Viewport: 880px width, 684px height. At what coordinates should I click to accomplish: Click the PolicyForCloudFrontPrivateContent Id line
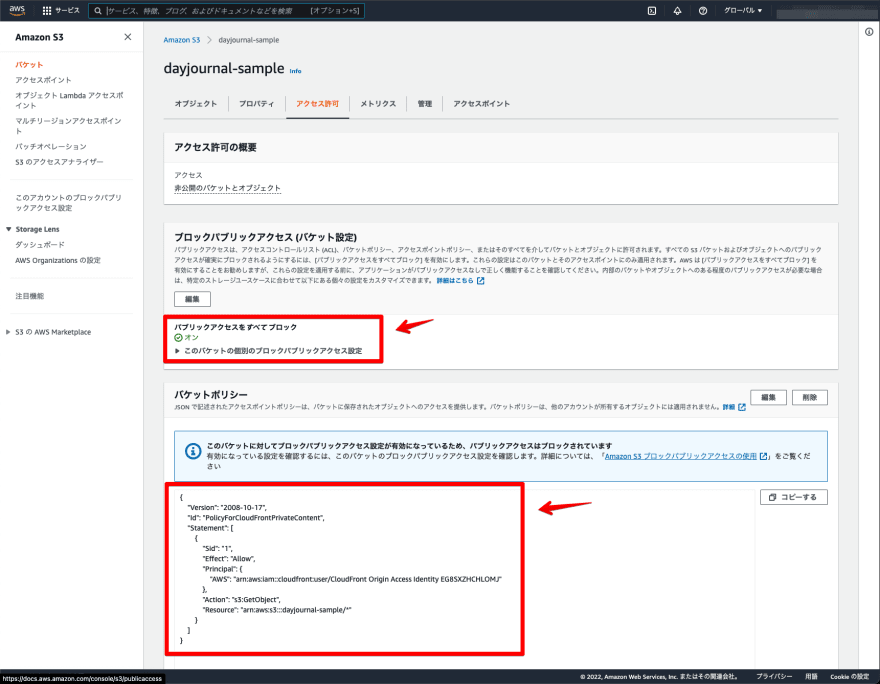coord(256,518)
